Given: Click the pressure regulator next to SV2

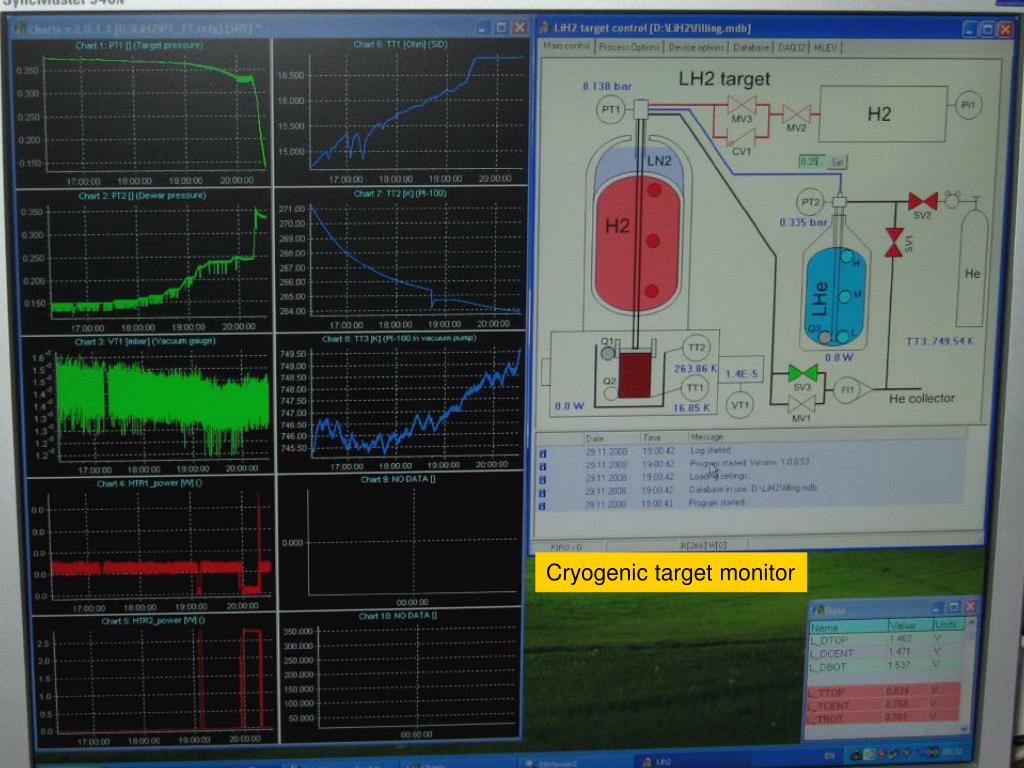Looking at the screenshot, I should point(952,199).
